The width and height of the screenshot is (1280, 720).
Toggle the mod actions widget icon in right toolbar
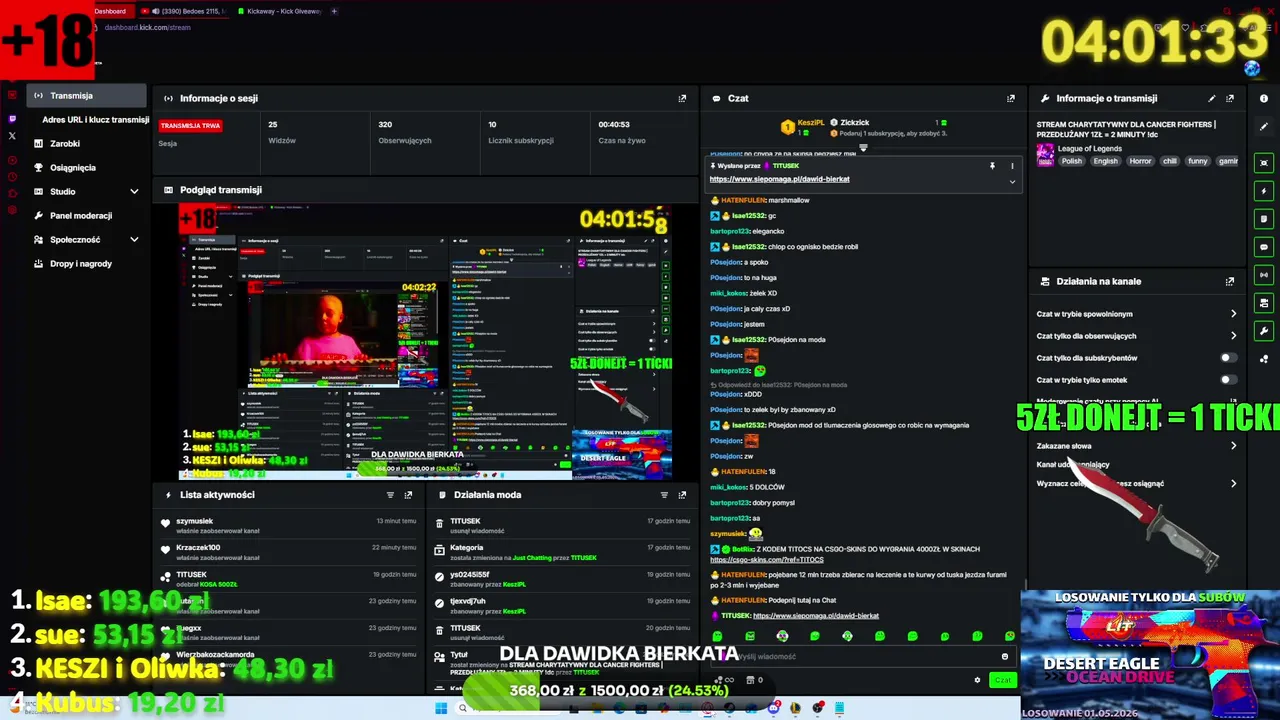click(1264, 303)
